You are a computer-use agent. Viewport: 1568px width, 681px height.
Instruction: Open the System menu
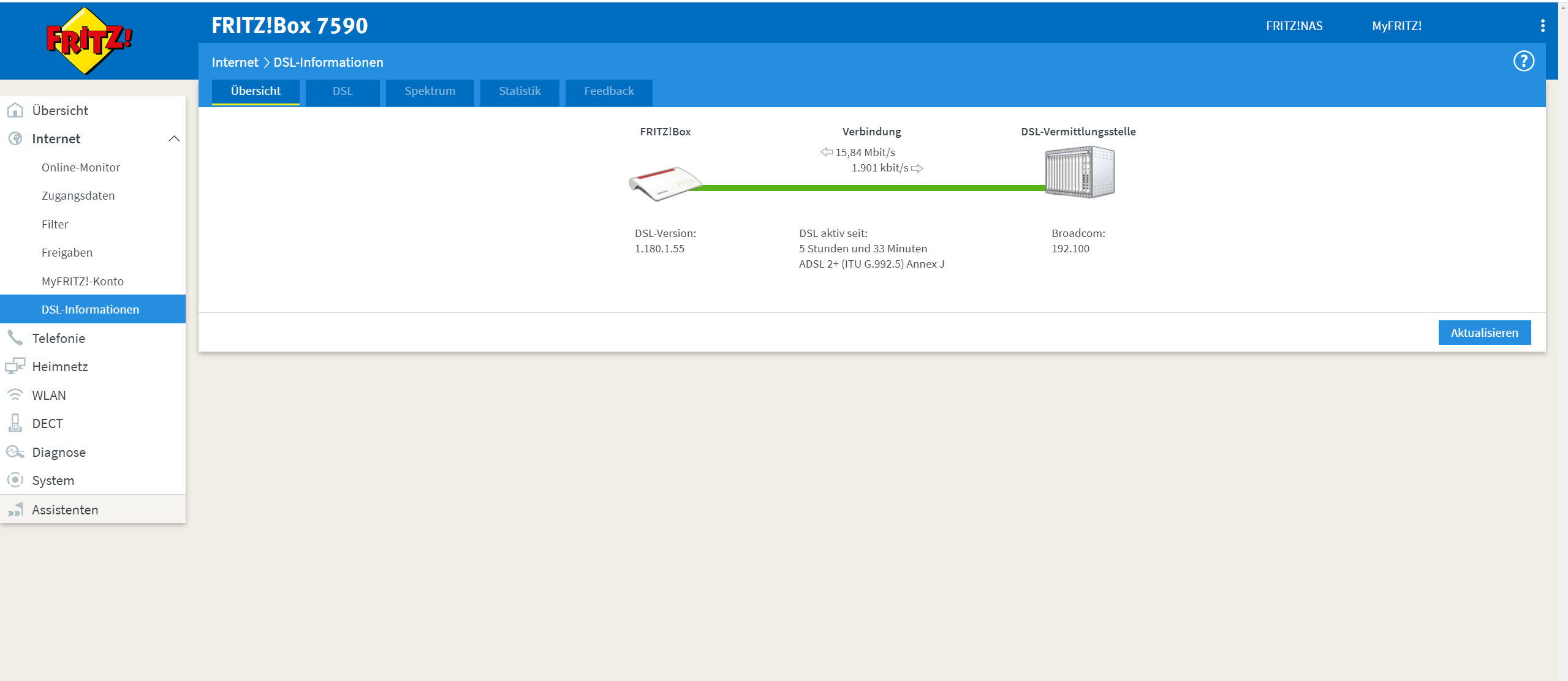[x=93, y=480]
